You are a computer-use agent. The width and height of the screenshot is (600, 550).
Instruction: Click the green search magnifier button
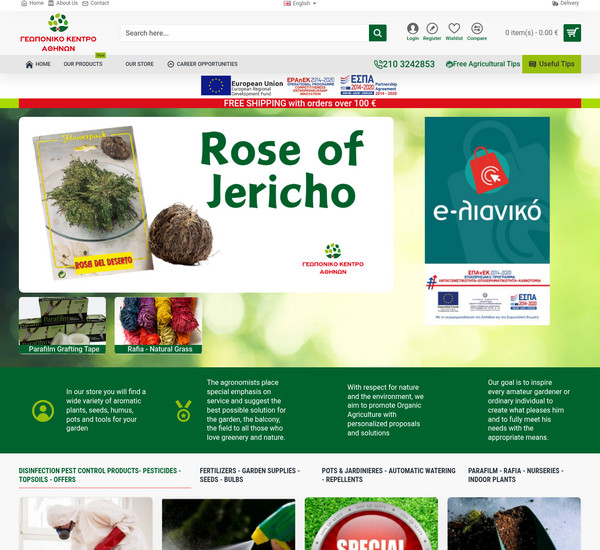pos(377,33)
